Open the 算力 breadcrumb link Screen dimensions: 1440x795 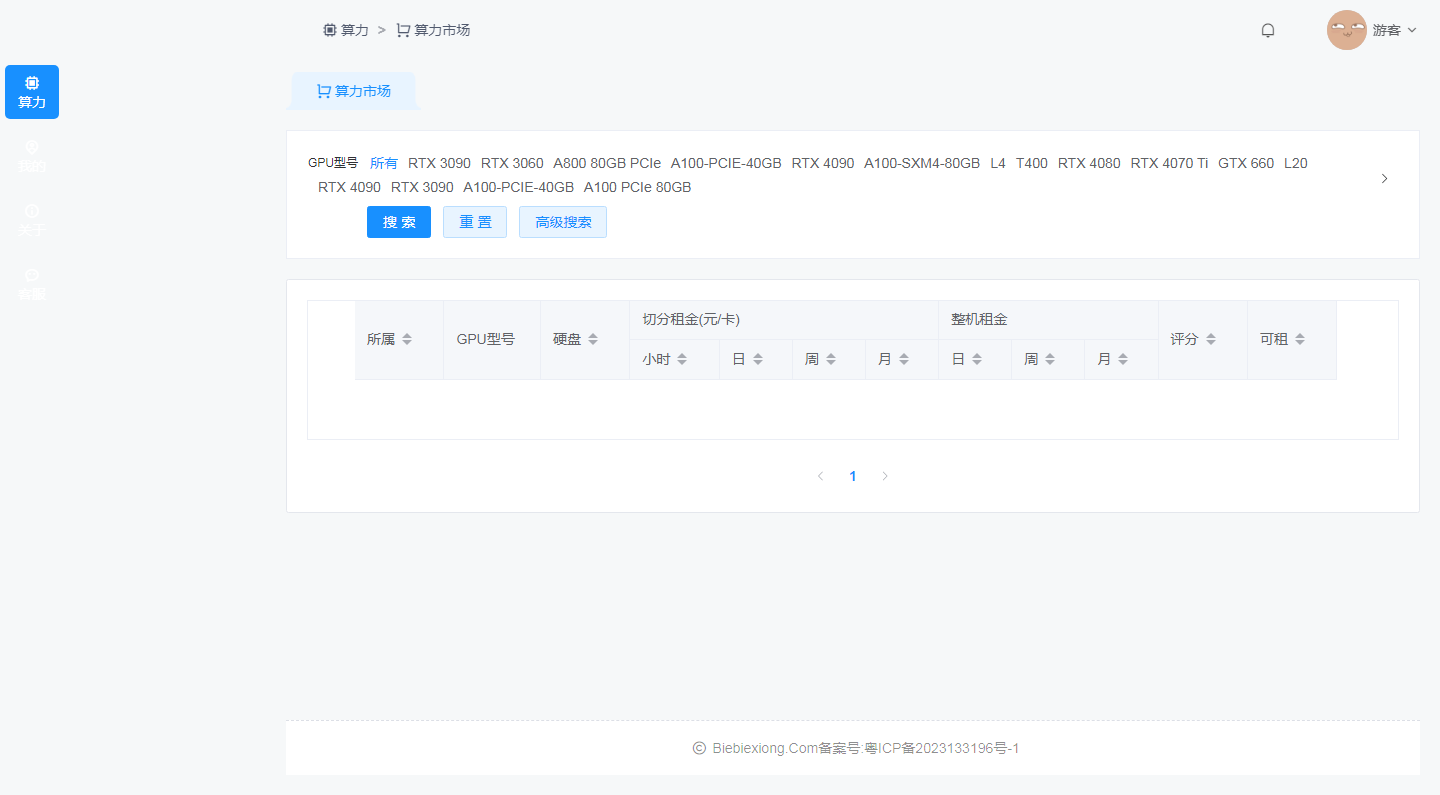click(349, 29)
